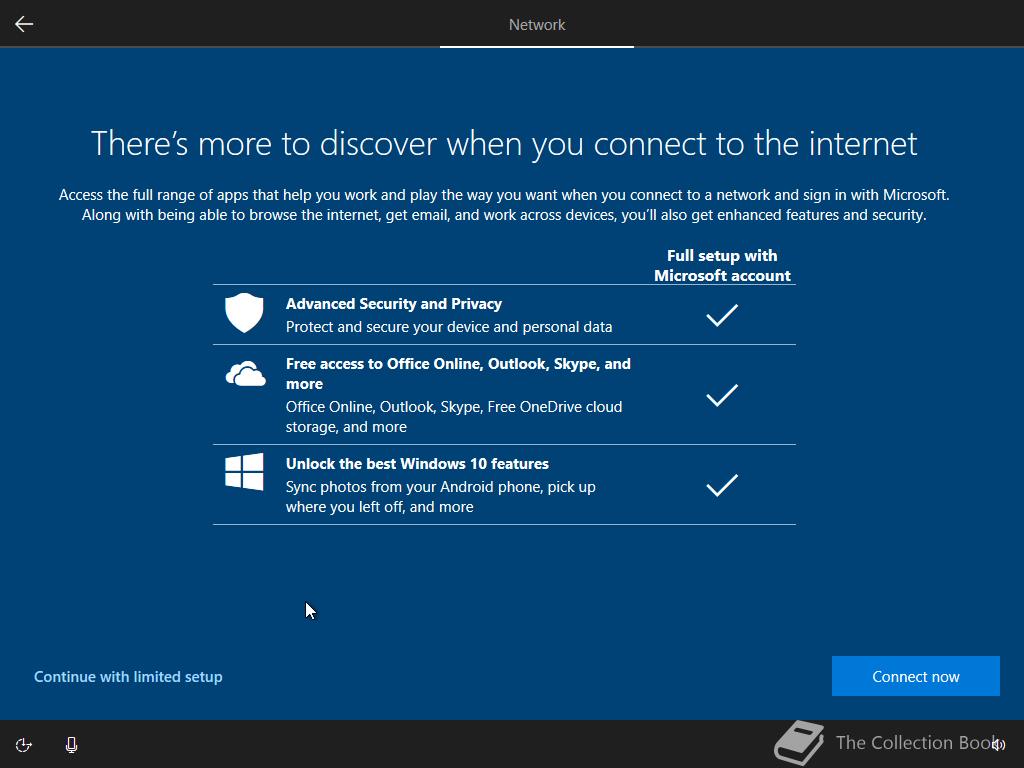
Task: Click the book logo watermark
Action: 799,743
